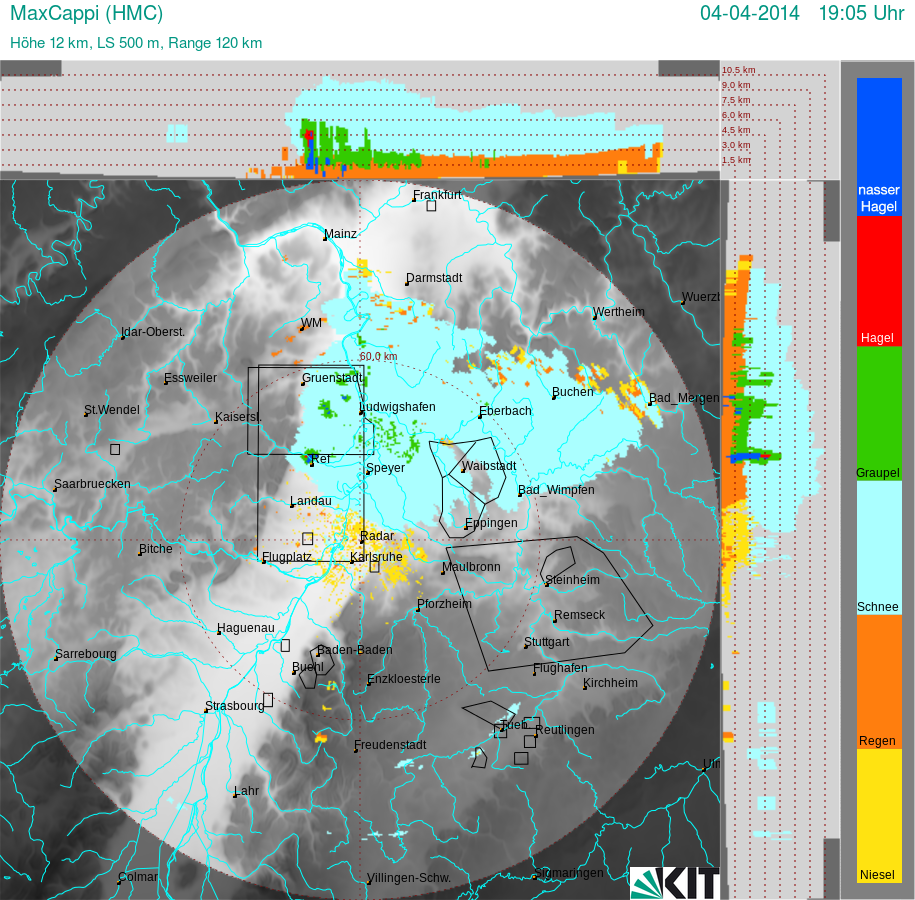This screenshot has width=915, height=900.
Task: Click the orange Regen legend swatch
Action: 879,680
